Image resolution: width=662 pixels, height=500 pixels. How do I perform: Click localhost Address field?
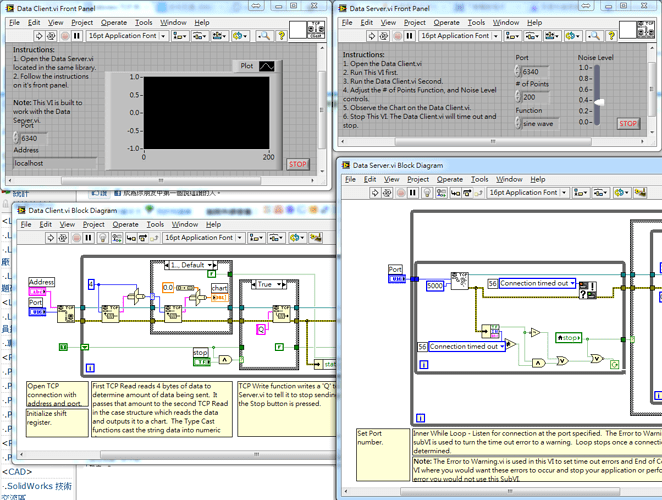pyautogui.click(x=55, y=163)
